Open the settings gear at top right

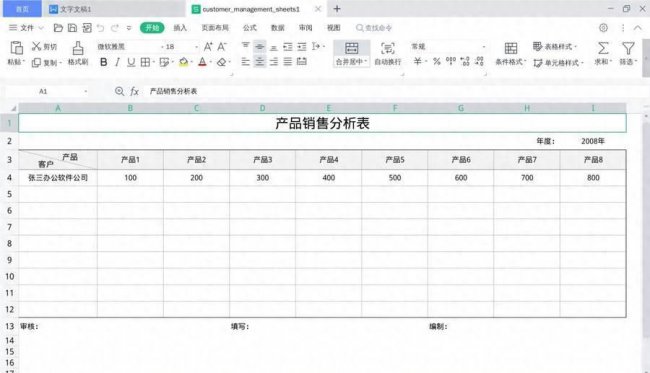(603, 28)
